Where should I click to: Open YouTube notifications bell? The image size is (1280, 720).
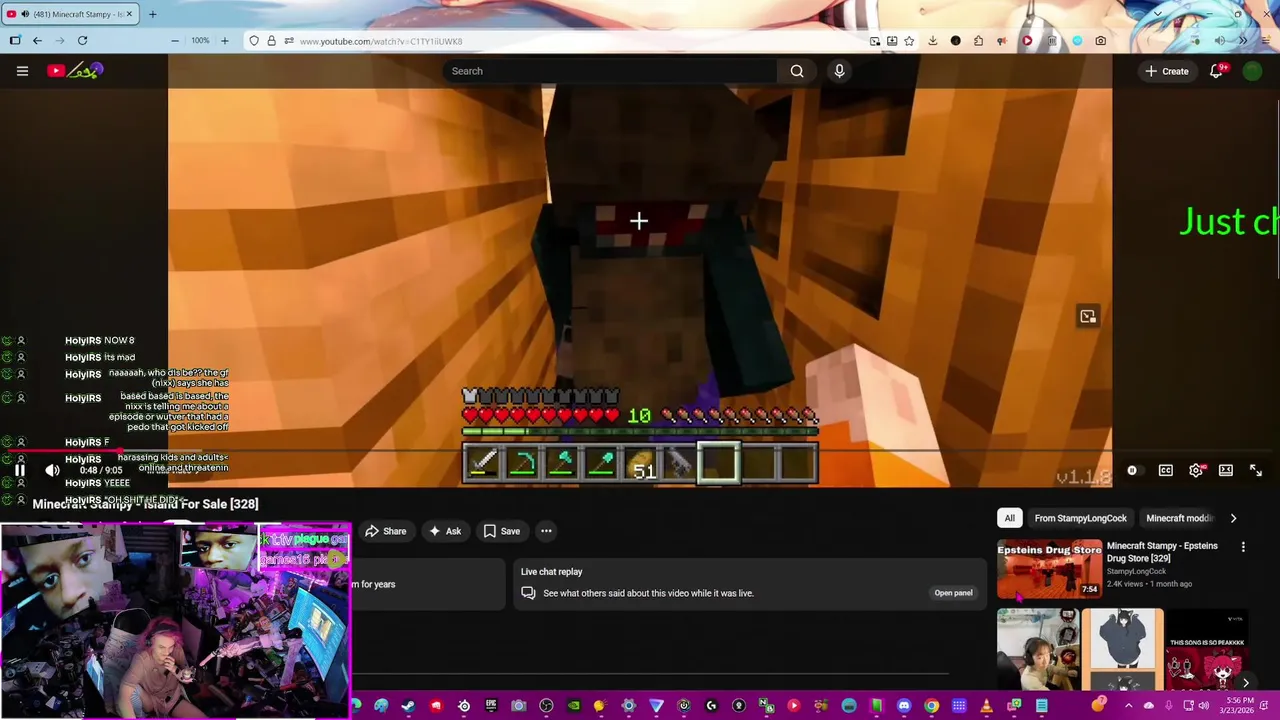coord(1217,71)
